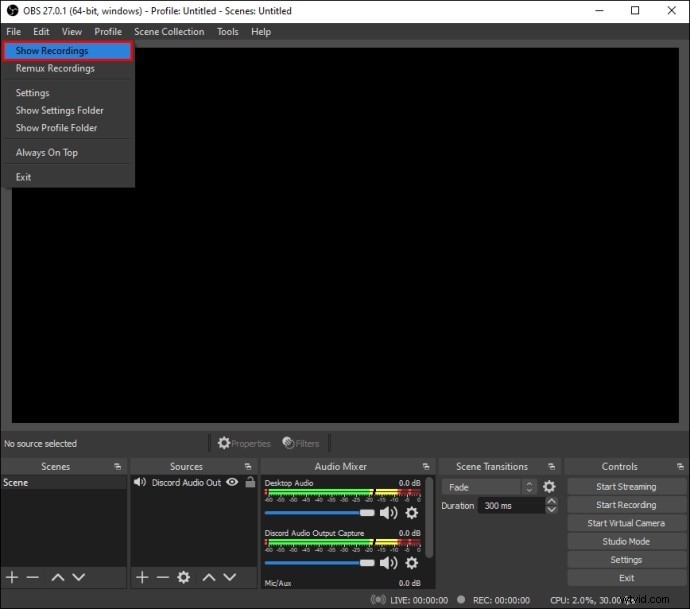Open the File menu in menu bar
This screenshot has height=609, width=690.
click(x=14, y=32)
